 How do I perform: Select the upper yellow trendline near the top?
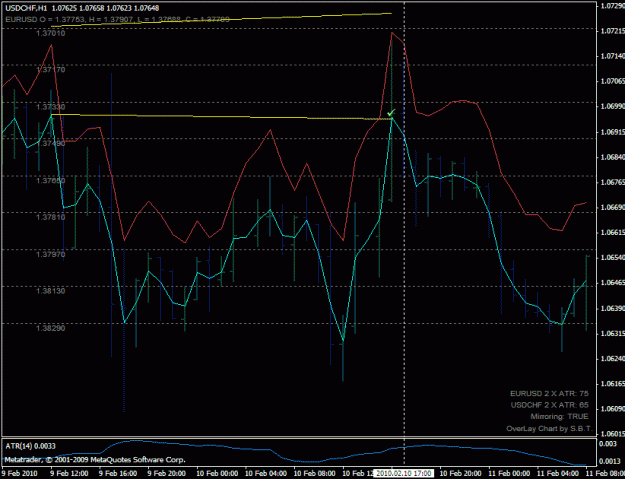coord(222,20)
